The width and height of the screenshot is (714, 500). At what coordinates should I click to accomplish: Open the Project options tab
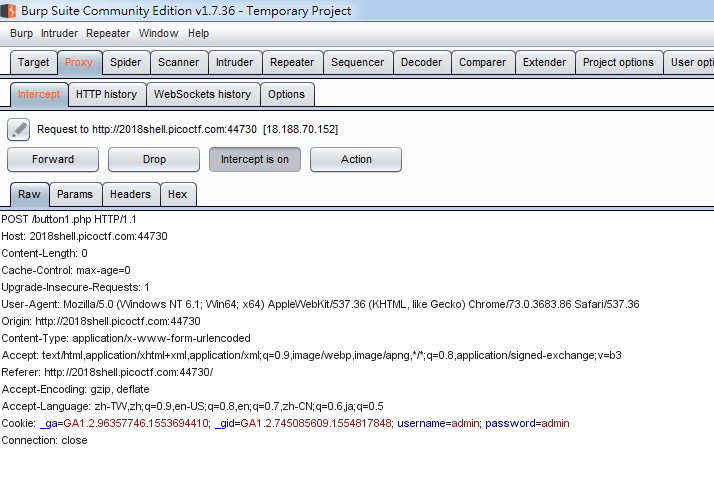tap(618, 62)
